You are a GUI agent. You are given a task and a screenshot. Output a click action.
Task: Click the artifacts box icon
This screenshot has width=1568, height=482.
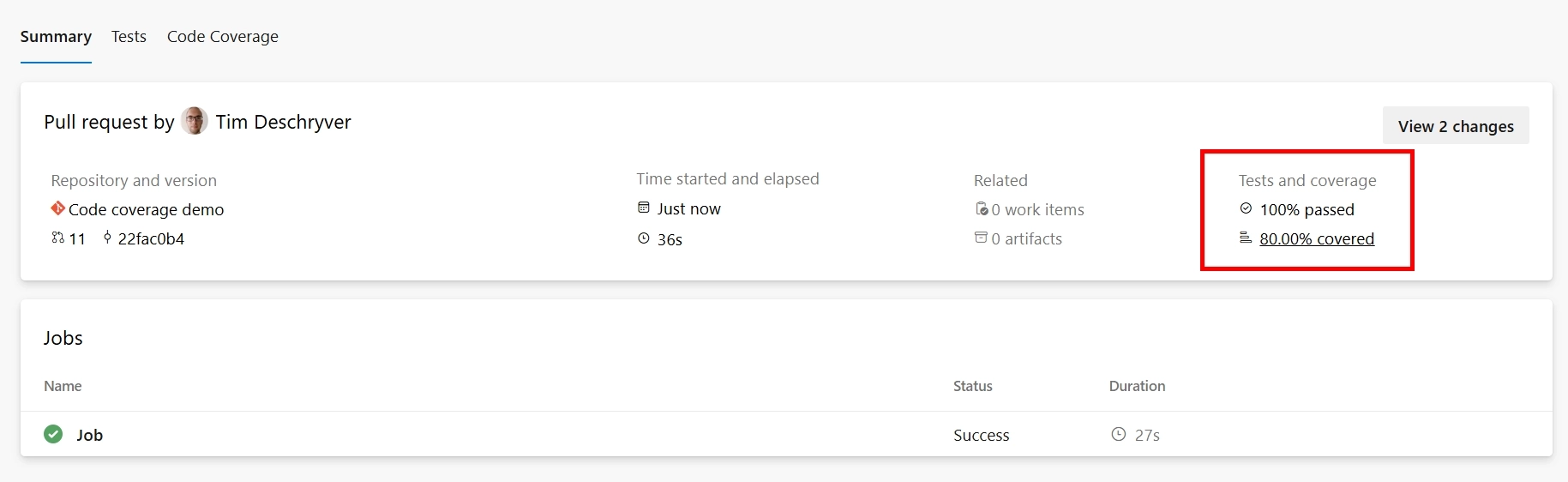pos(981,238)
